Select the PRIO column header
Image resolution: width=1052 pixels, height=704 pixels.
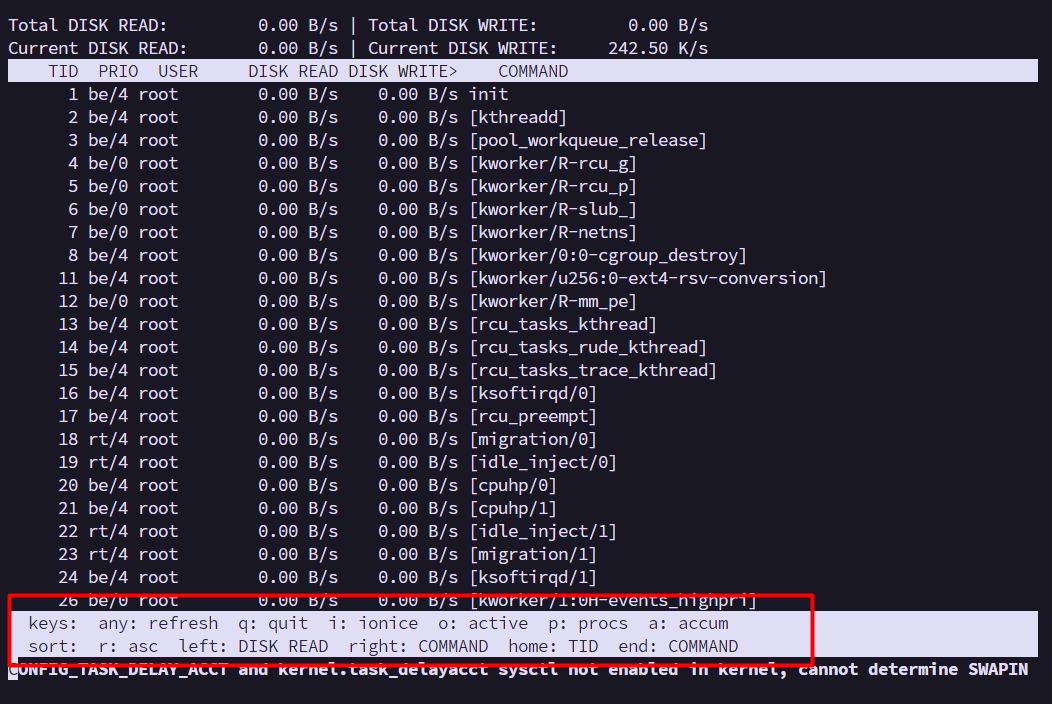[x=118, y=71]
